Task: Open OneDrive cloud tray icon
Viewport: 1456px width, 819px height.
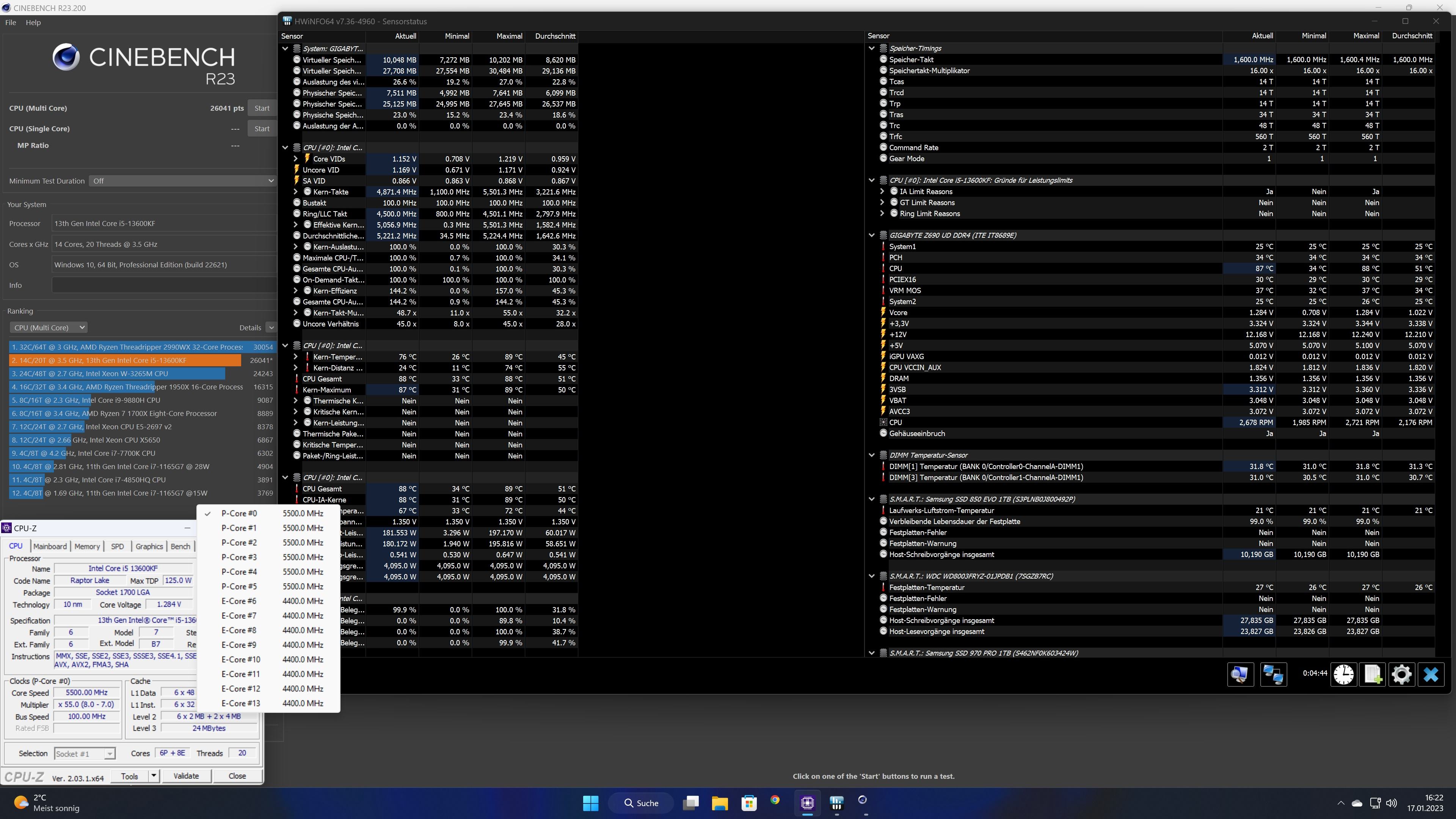Action: coord(1357,803)
